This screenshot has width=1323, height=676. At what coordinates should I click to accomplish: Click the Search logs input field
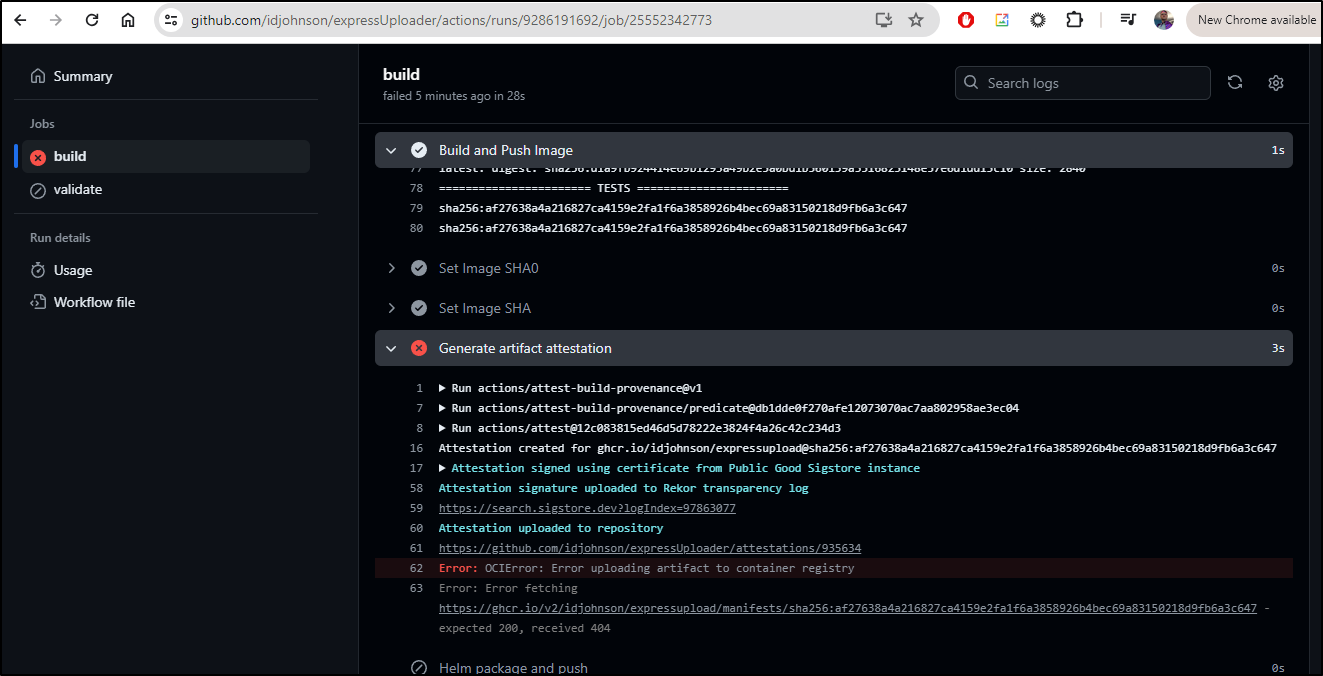point(1083,83)
